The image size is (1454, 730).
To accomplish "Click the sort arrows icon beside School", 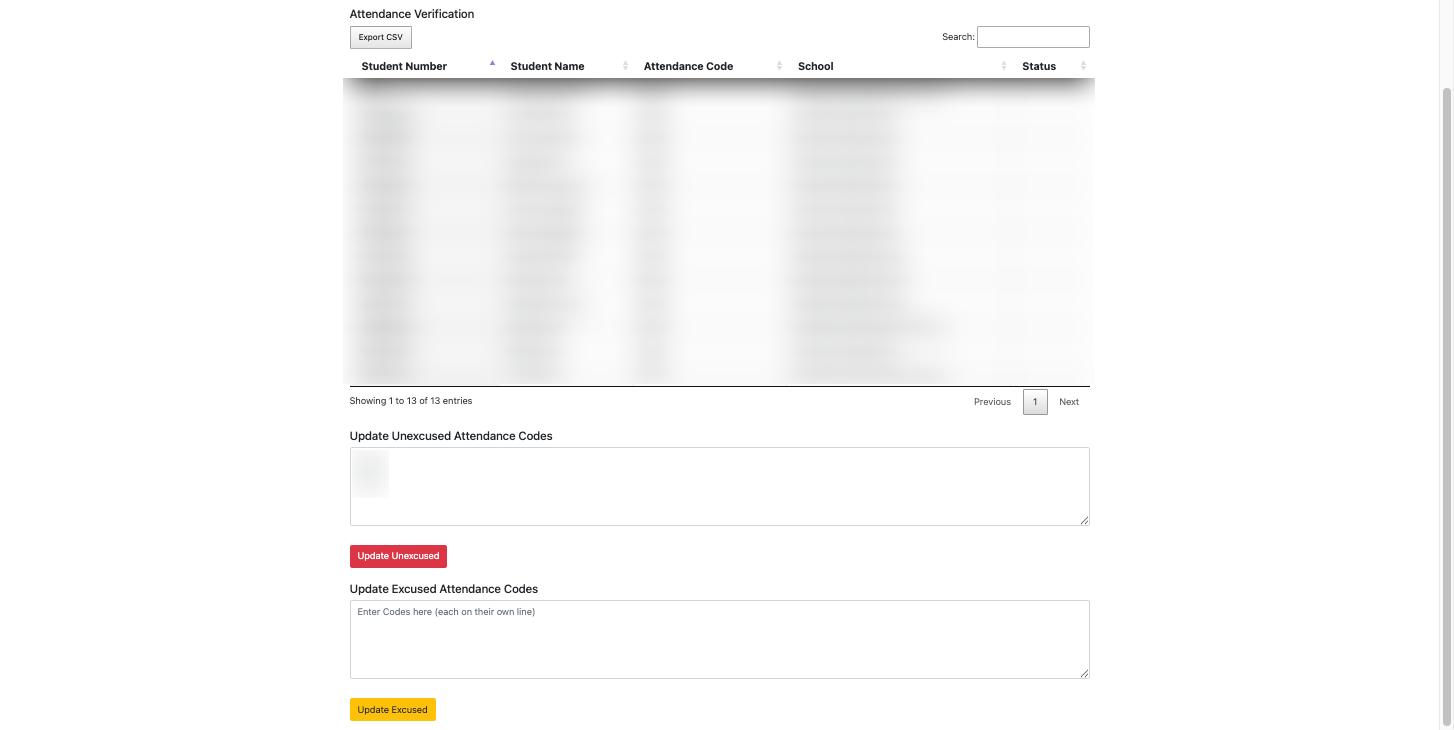I will pyautogui.click(x=1003, y=66).
